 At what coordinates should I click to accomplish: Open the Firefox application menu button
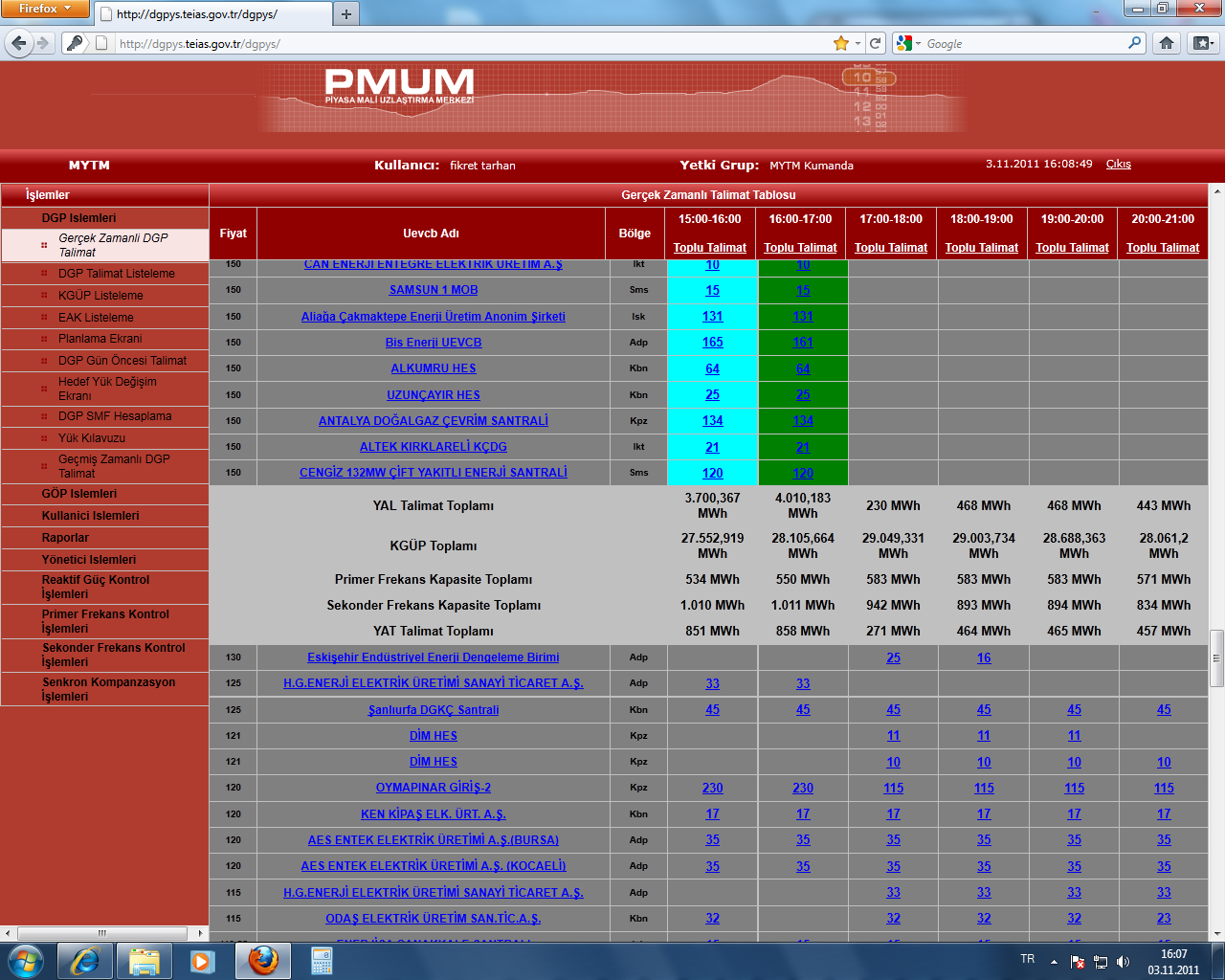45,9
